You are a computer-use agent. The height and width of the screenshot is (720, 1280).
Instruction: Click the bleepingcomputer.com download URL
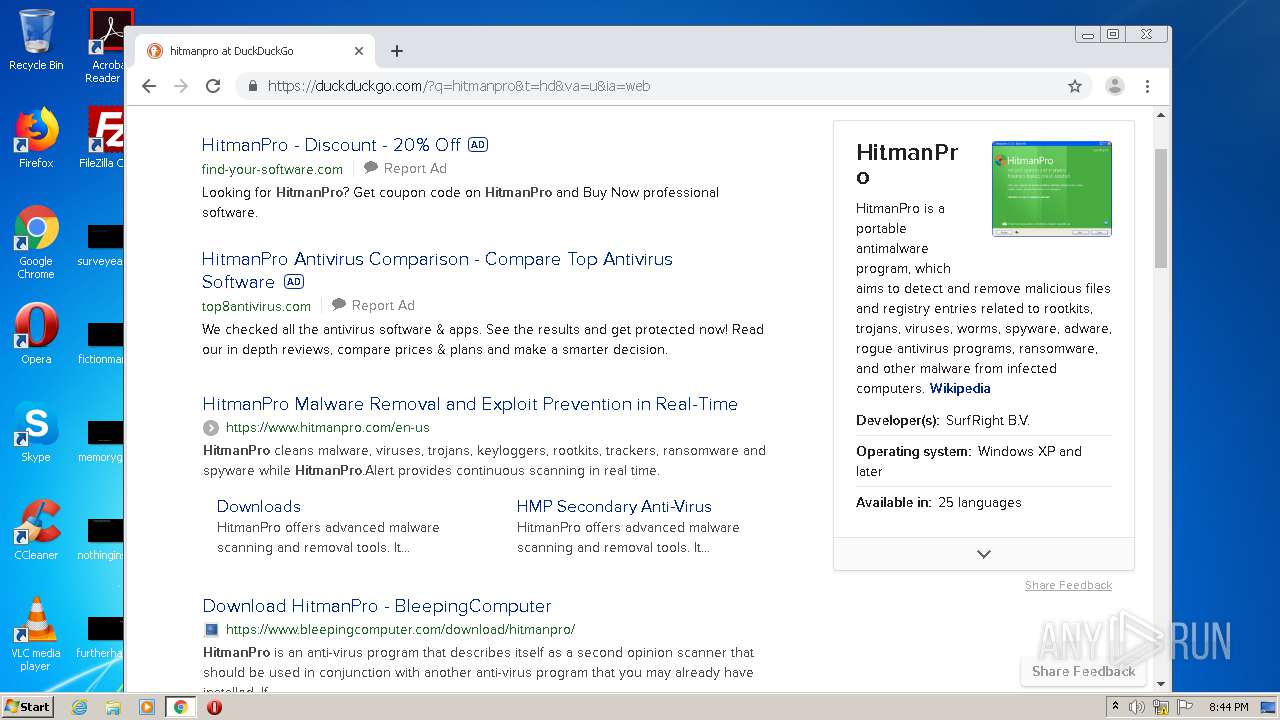pyautogui.click(x=400, y=629)
